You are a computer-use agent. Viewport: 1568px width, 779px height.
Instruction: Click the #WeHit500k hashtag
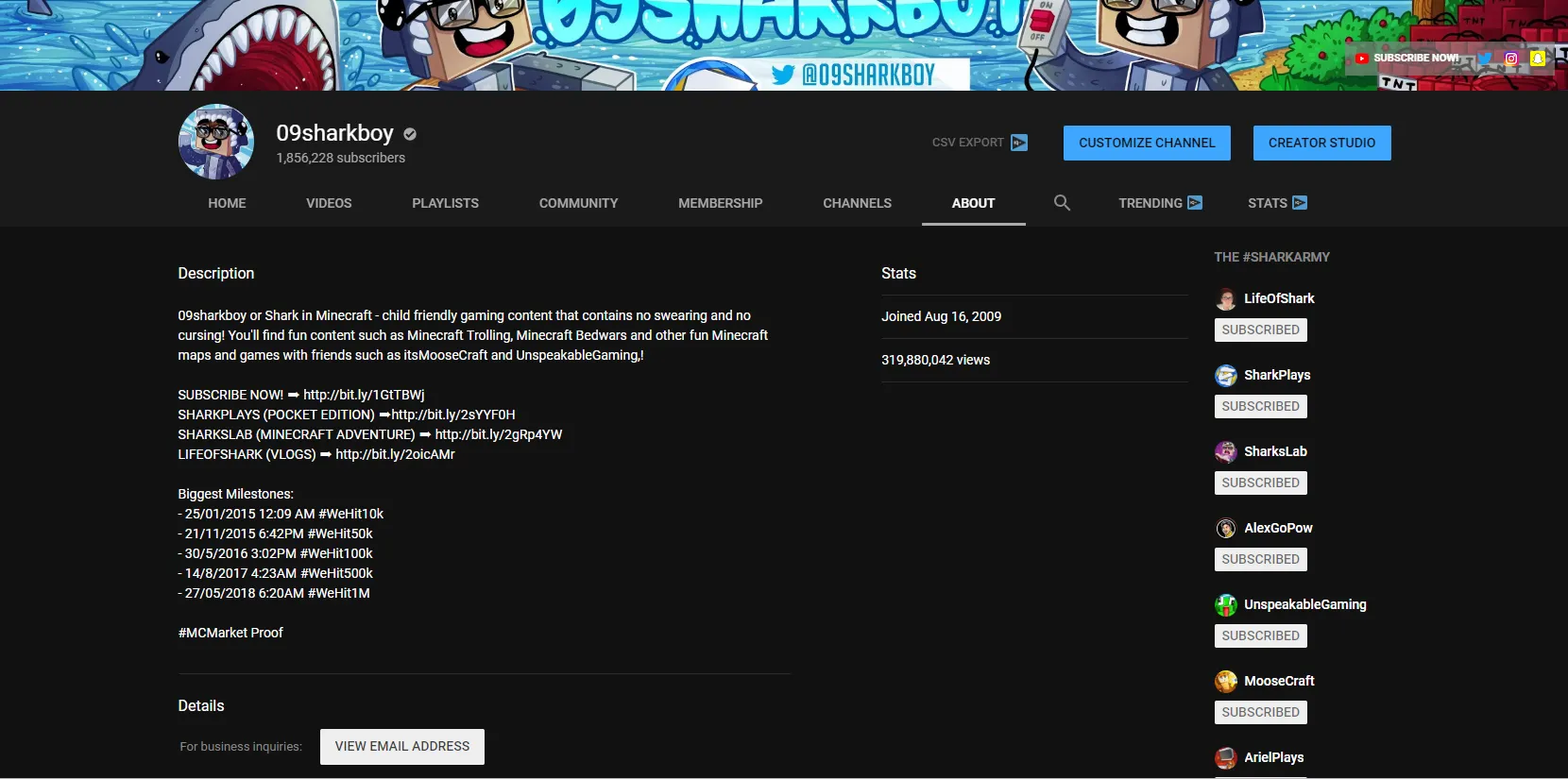click(x=336, y=573)
